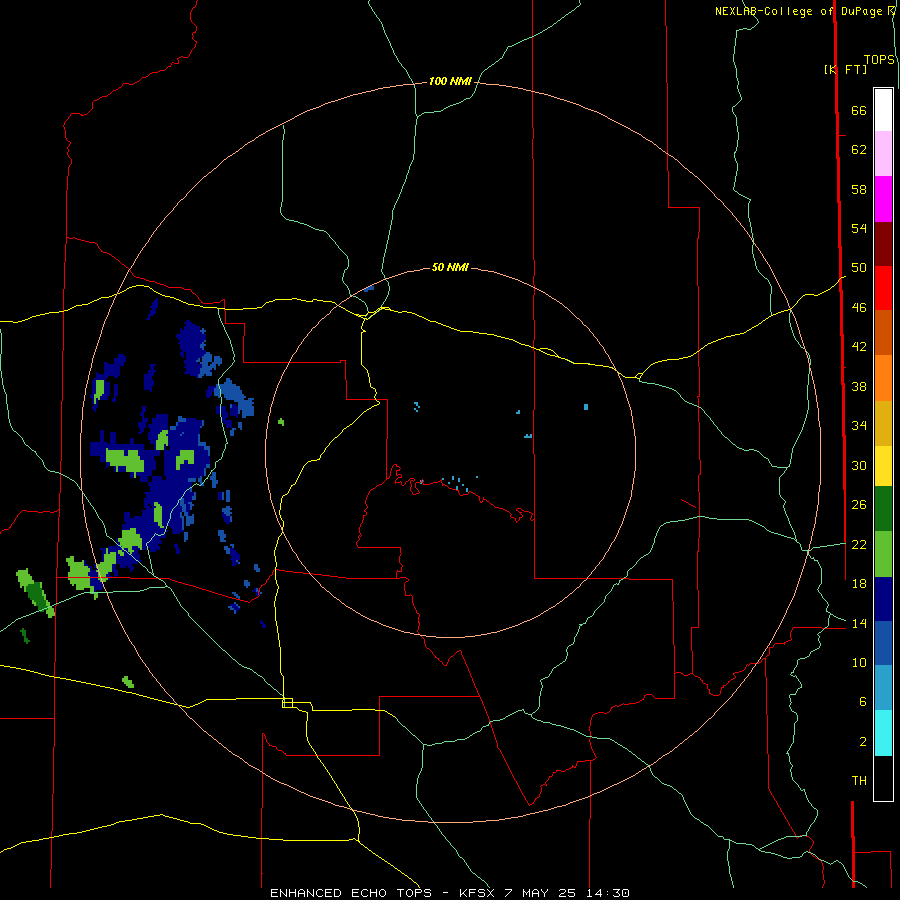Click the 100 NMI range ring label
The height and width of the screenshot is (900, 900).
450,82
